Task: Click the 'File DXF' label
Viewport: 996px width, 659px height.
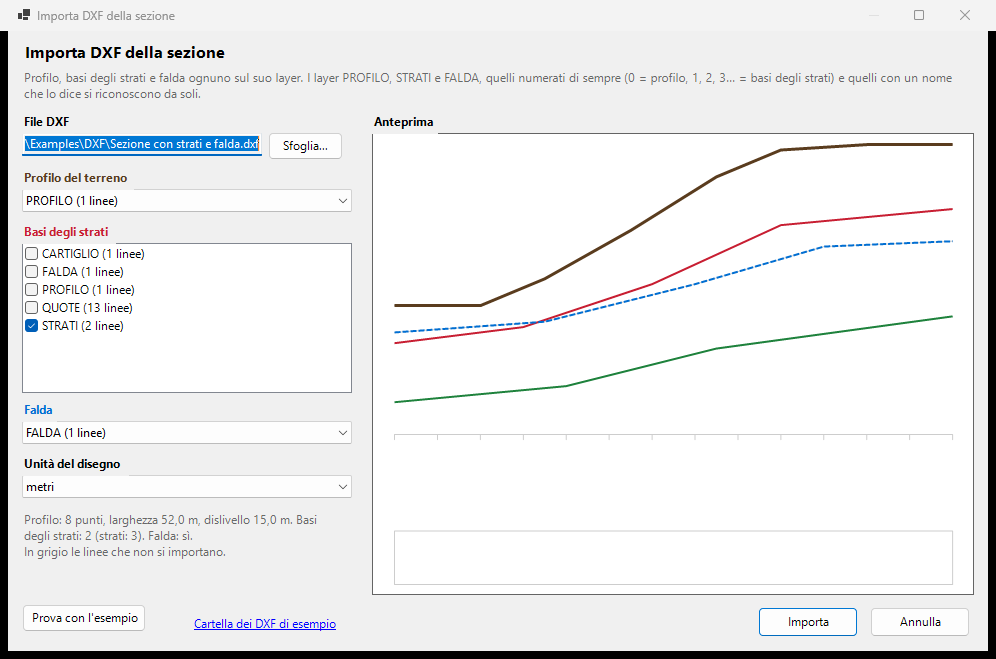Action: [x=46, y=122]
